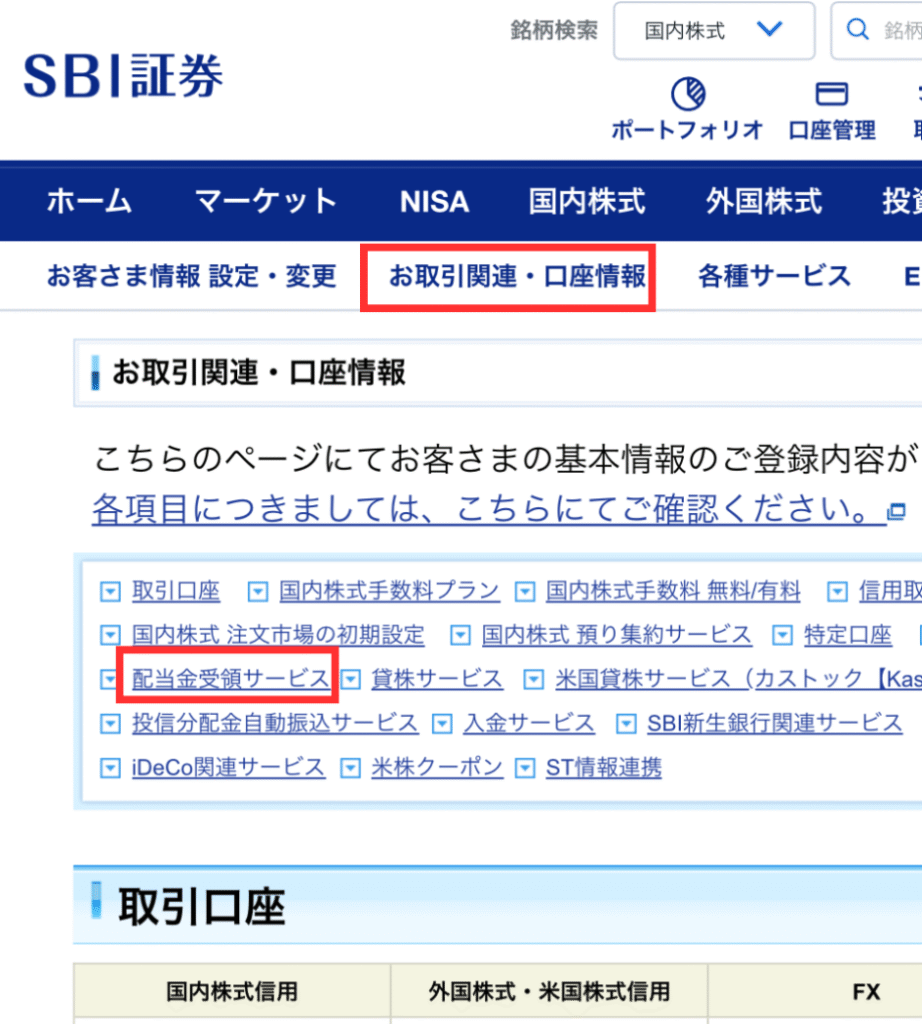
Task: Click the SBI証券 logo
Action: [123, 75]
